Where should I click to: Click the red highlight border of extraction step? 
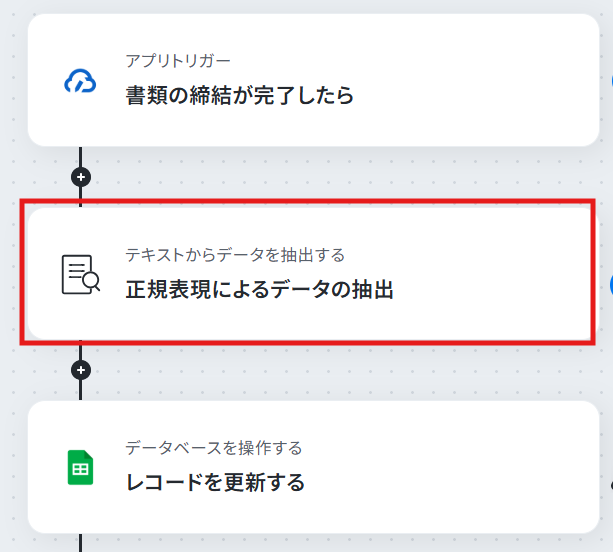(307, 201)
